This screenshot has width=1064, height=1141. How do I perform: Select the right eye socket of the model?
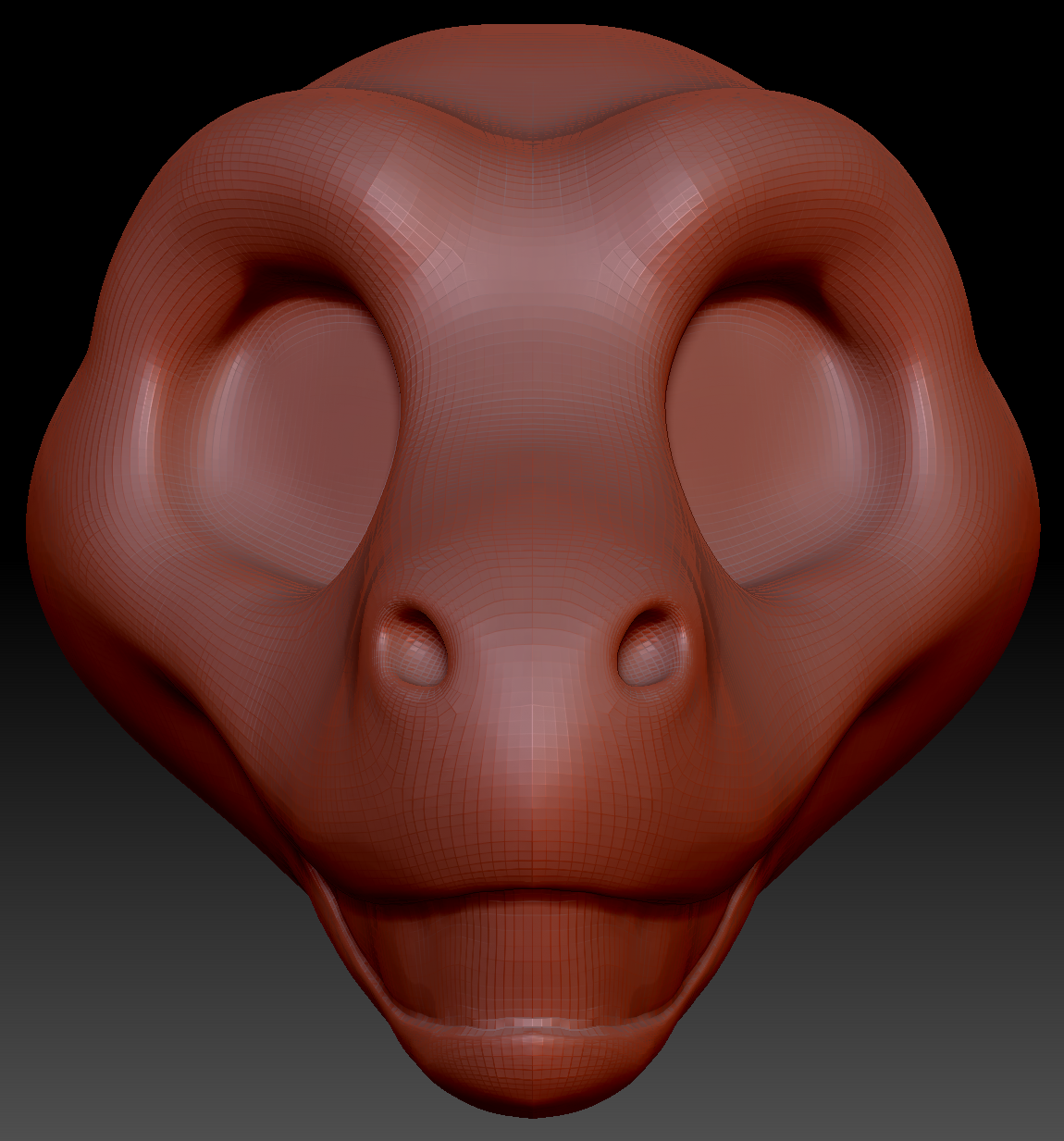tap(770, 440)
